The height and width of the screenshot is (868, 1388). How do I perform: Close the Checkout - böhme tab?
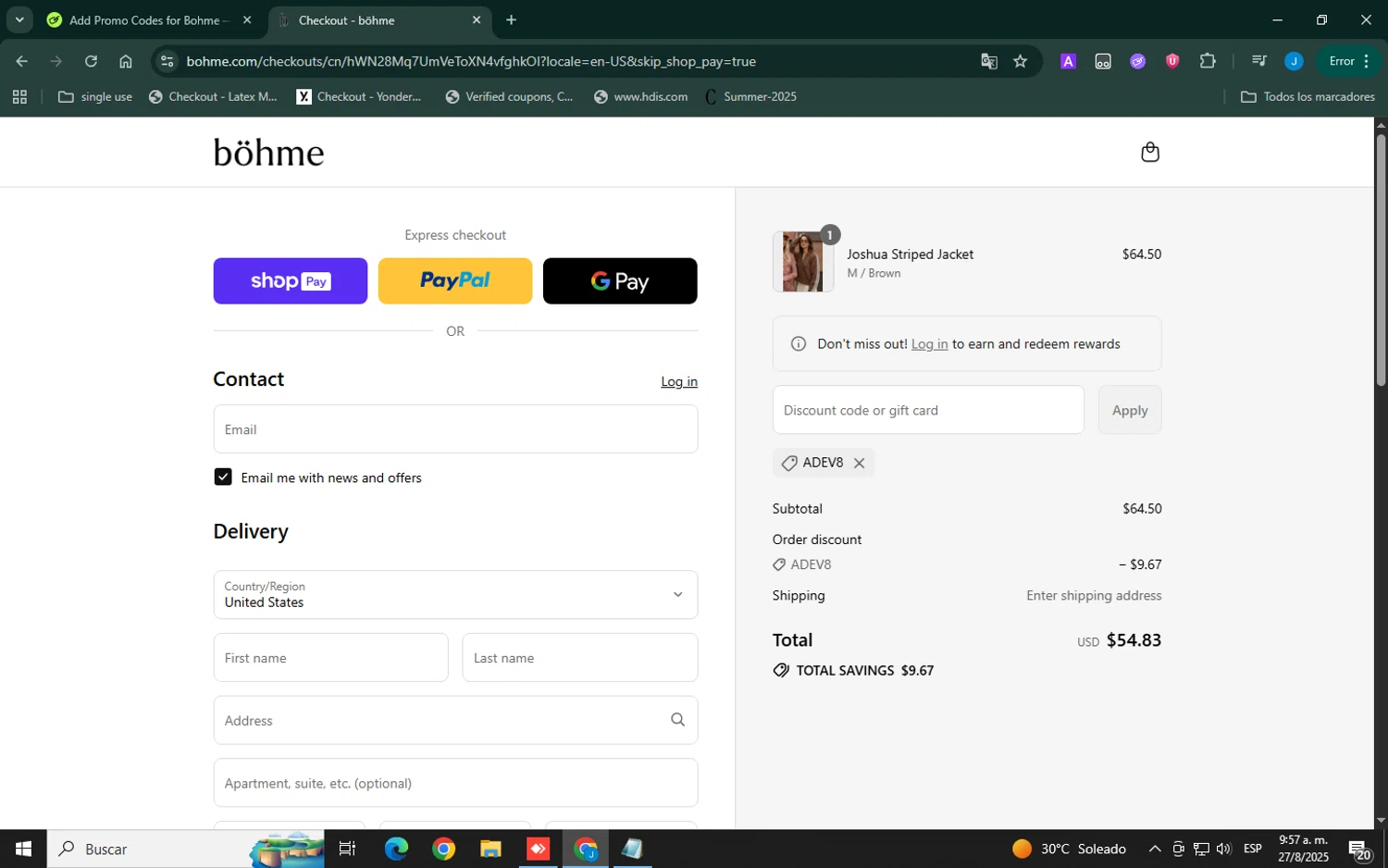(477, 19)
